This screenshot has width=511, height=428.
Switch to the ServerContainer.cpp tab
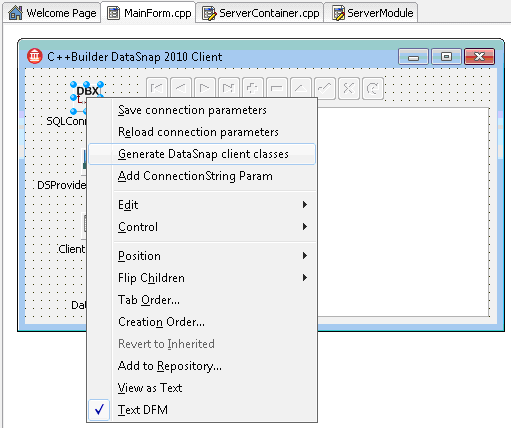(x=260, y=13)
